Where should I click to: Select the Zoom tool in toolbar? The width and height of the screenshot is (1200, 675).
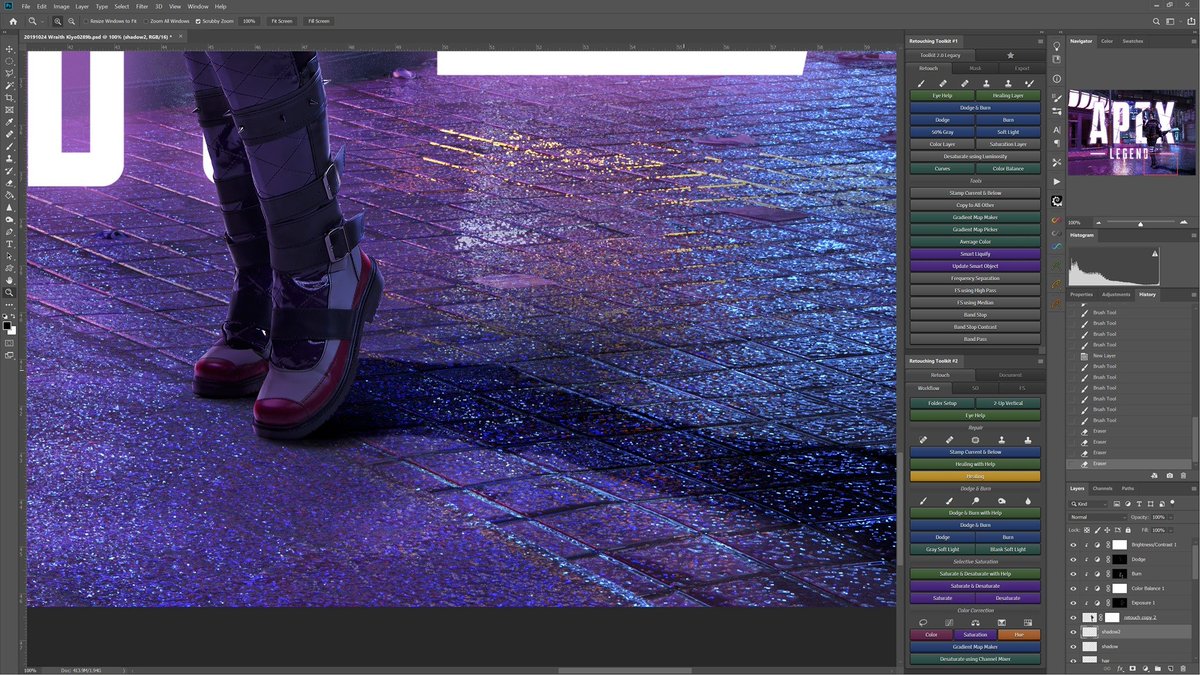10,292
